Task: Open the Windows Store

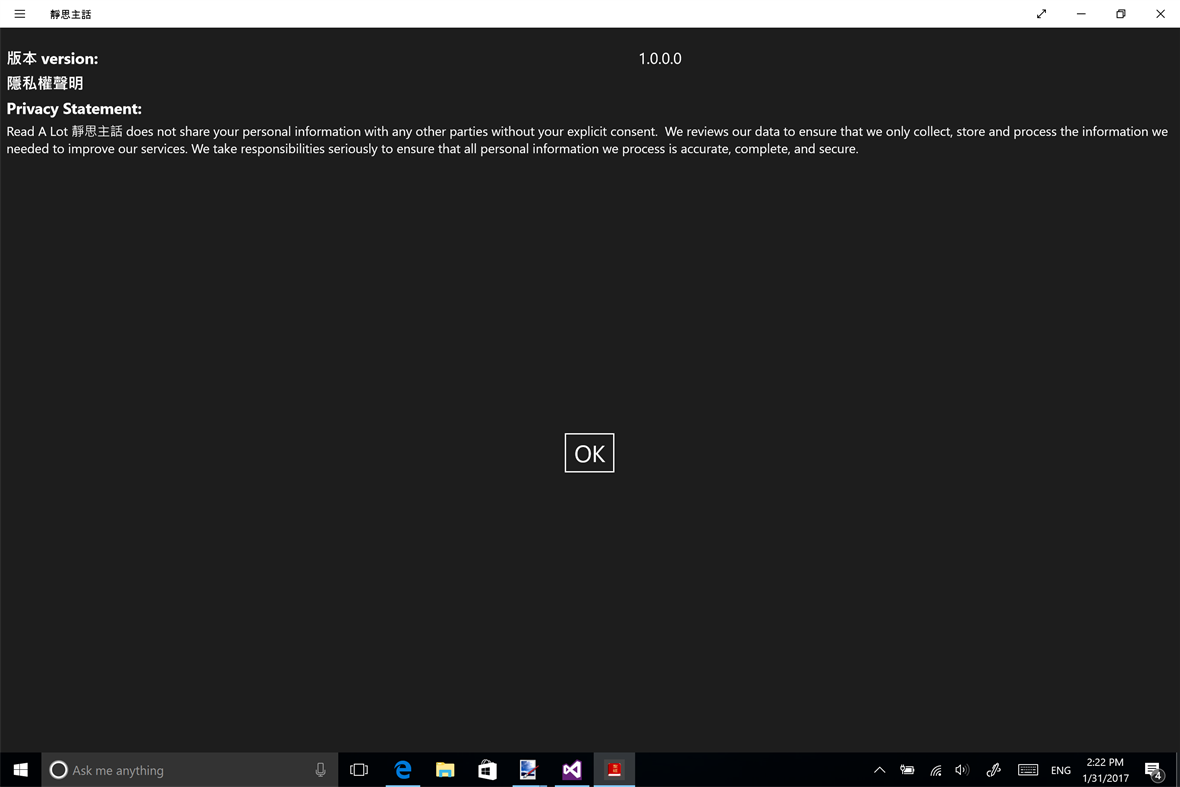Action: (487, 770)
